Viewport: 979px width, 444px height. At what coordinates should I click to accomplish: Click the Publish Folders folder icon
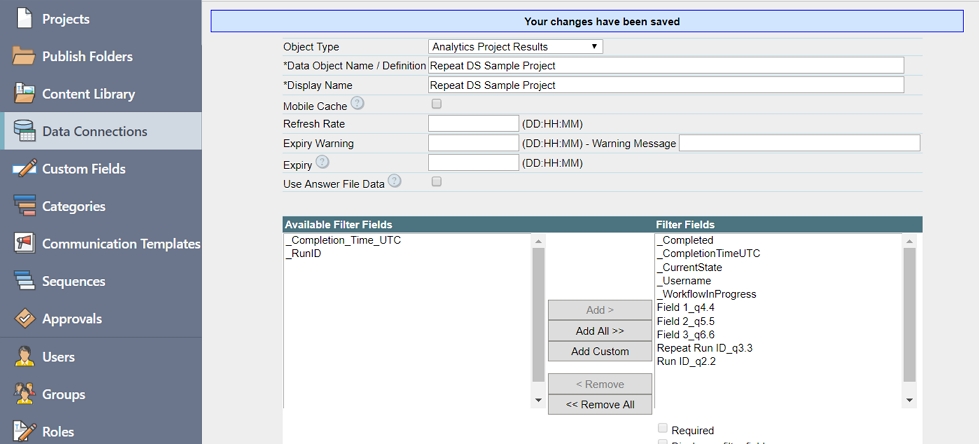[x=24, y=56]
